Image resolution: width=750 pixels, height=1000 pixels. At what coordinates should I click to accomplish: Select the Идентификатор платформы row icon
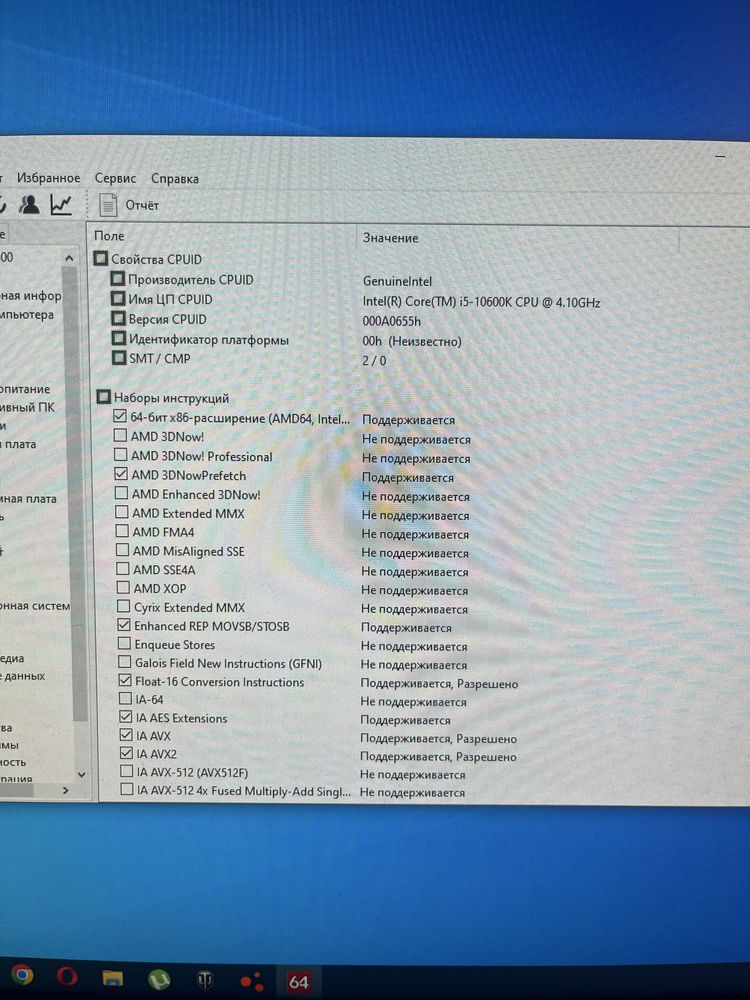tap(119, 338)
